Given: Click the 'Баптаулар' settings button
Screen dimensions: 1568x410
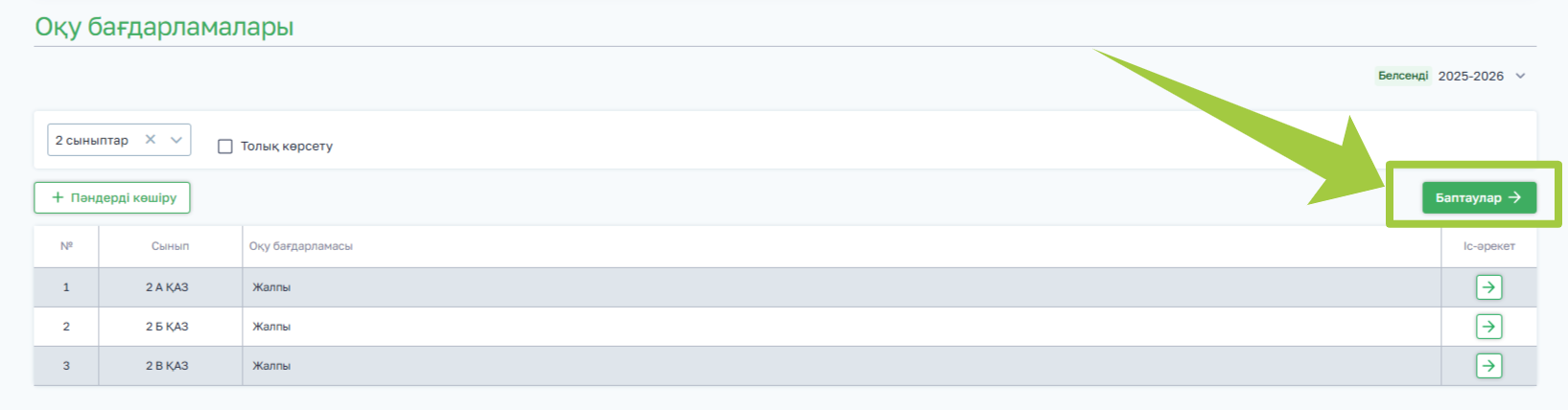Looking at the screenshot, I should coord(1479,197).
